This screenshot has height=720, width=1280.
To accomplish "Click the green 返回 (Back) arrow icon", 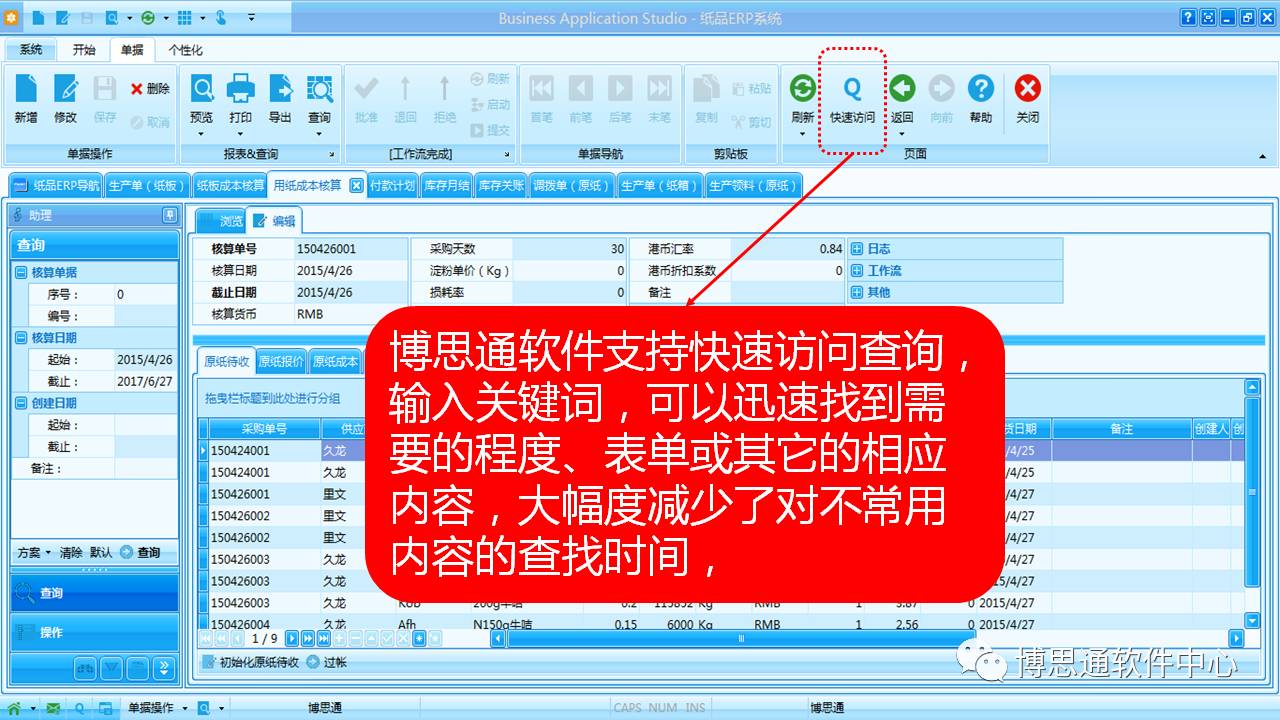I will click(x=902, y=90).
